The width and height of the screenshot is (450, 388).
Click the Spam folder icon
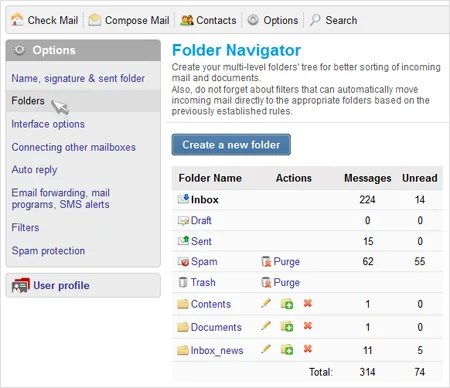point(183,262)
